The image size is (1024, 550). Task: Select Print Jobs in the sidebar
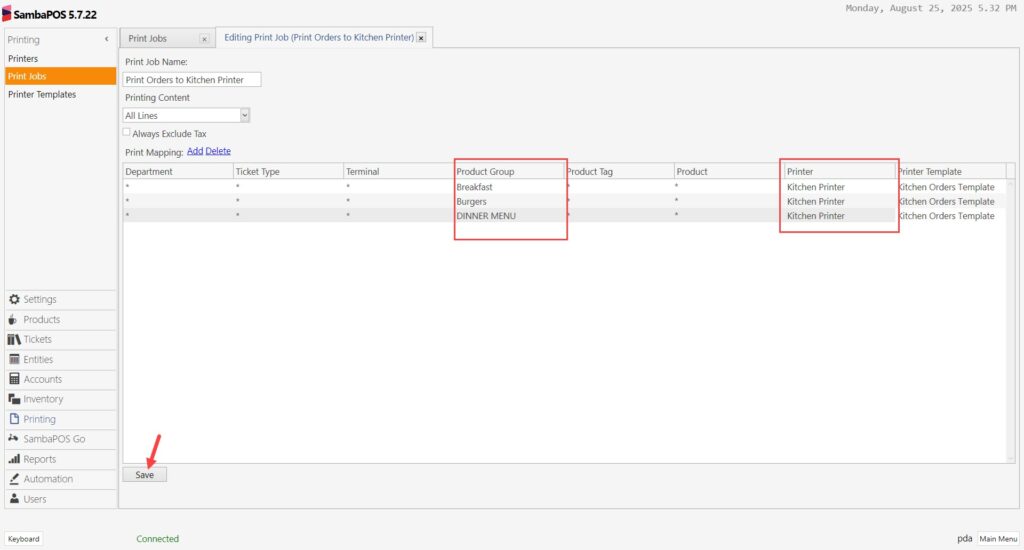pyautogui.click(x=60, y=76)
